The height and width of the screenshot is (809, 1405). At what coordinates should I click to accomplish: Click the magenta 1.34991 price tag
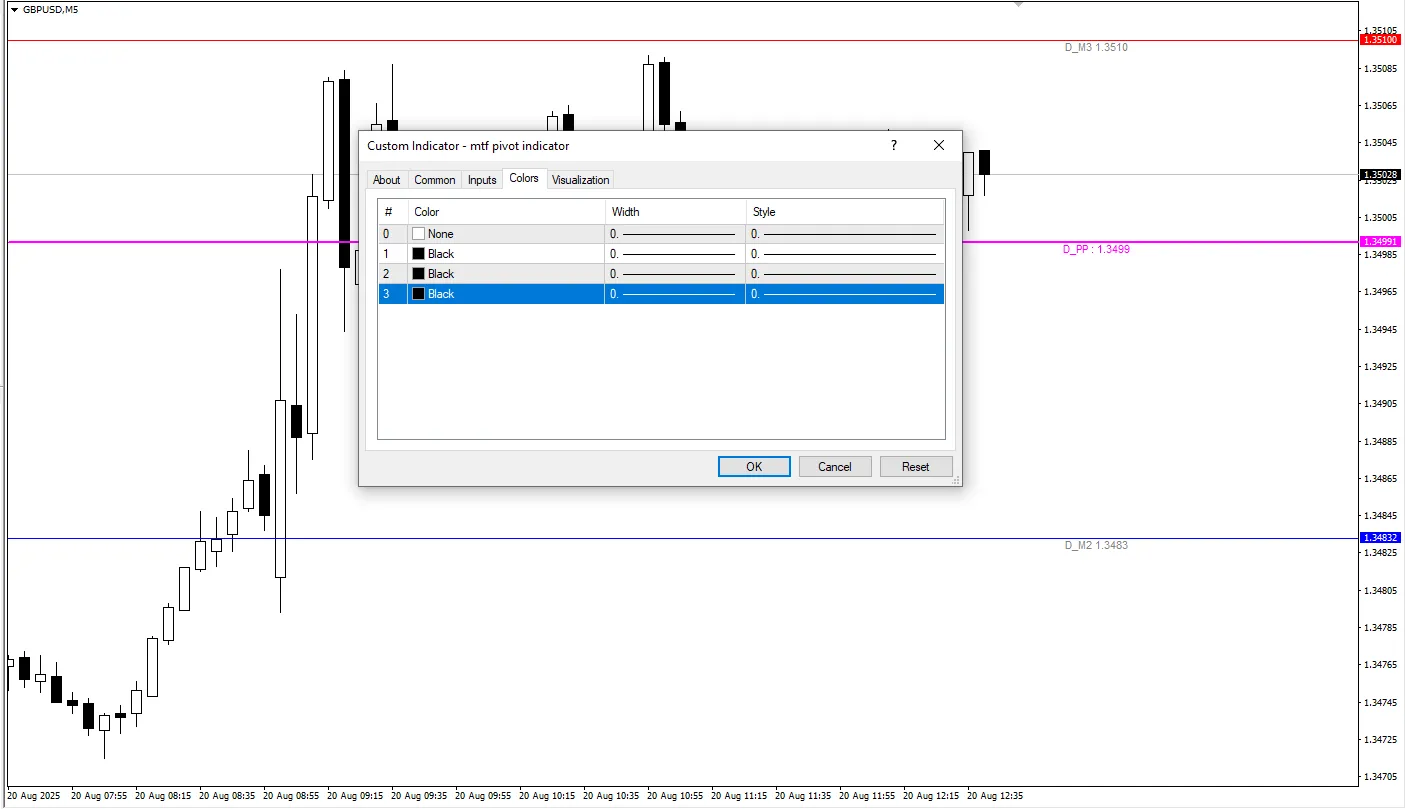[x=1380, y=241]
